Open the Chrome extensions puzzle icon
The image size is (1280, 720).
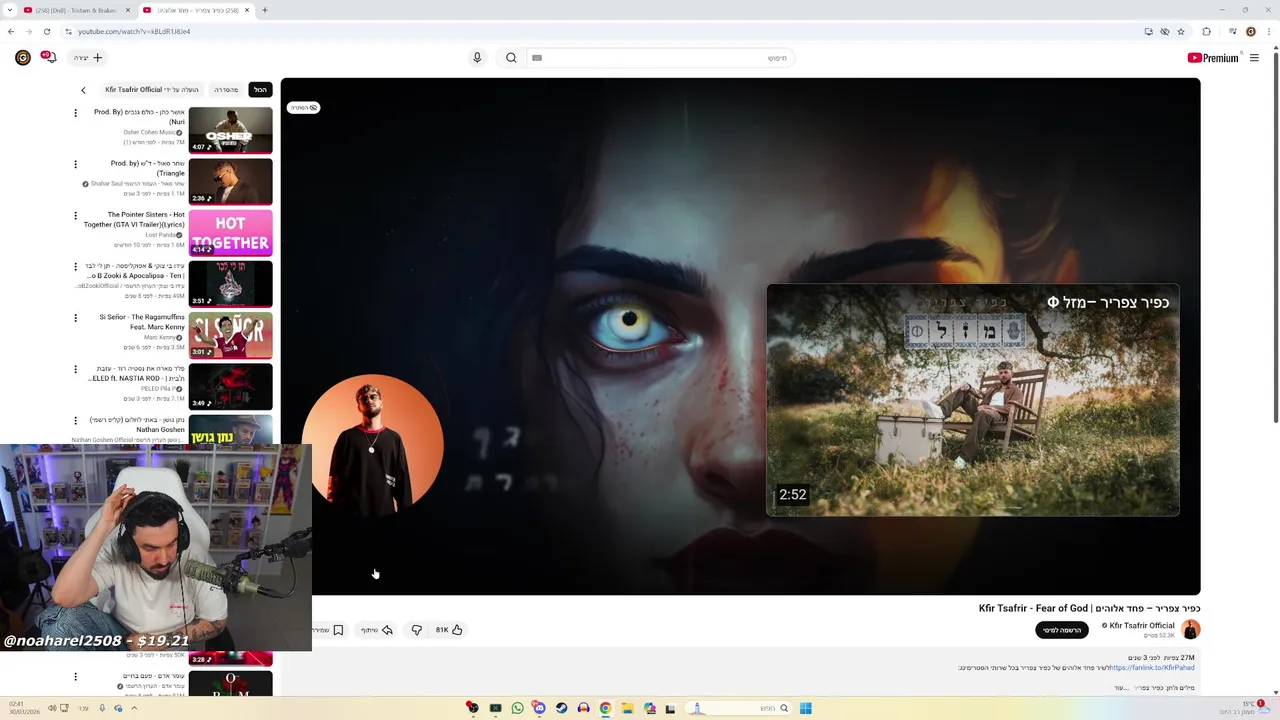click(x=1206, y=31)
